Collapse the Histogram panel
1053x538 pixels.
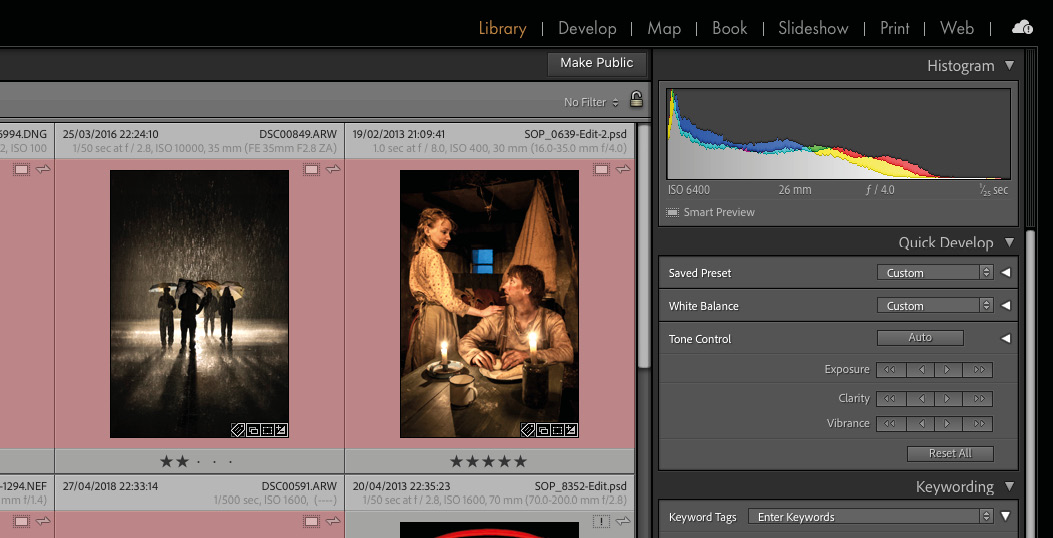tap(1009, 65)
